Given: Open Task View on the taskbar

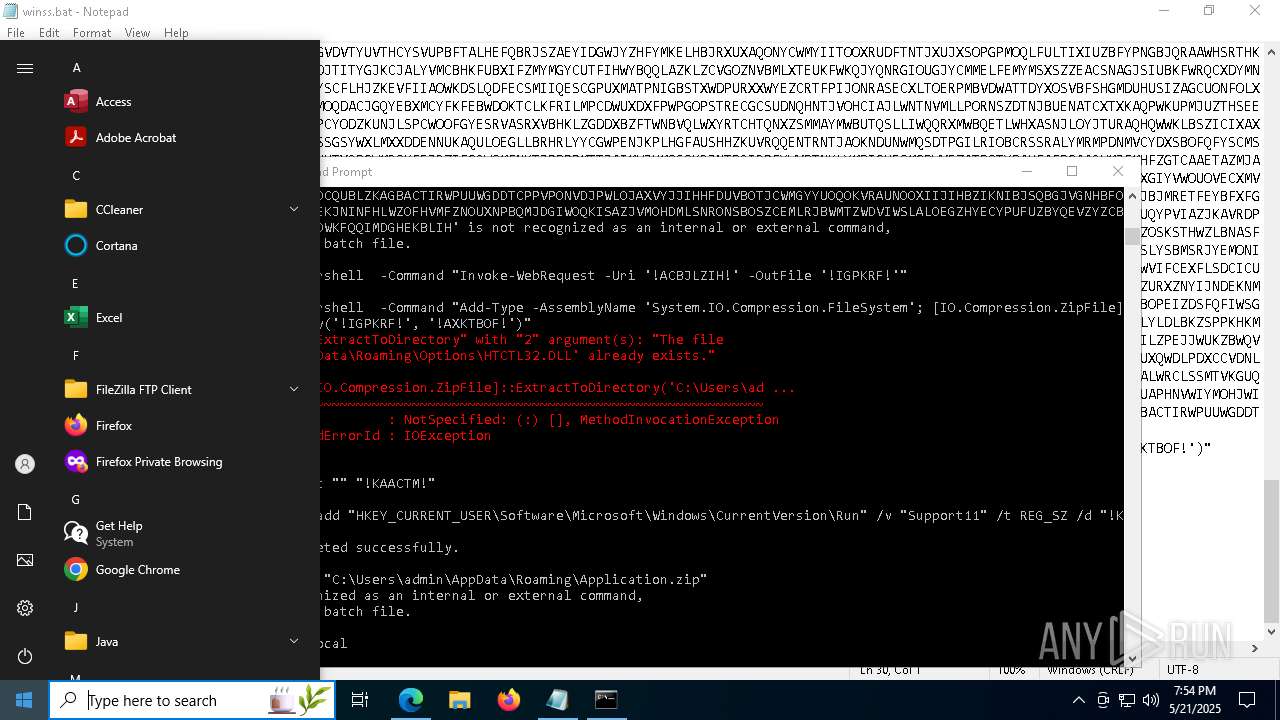Looking at the screenshot, I should (360, 700).
